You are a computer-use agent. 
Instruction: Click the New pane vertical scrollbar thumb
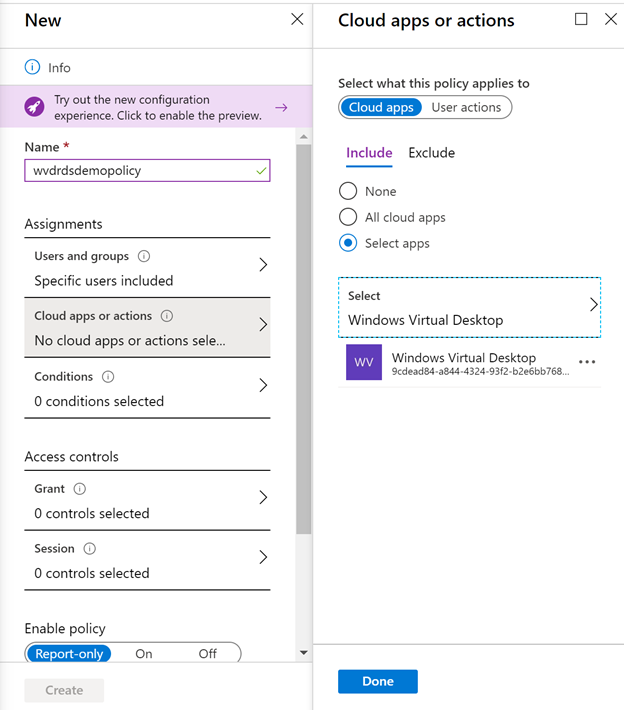tap(304, 339)
